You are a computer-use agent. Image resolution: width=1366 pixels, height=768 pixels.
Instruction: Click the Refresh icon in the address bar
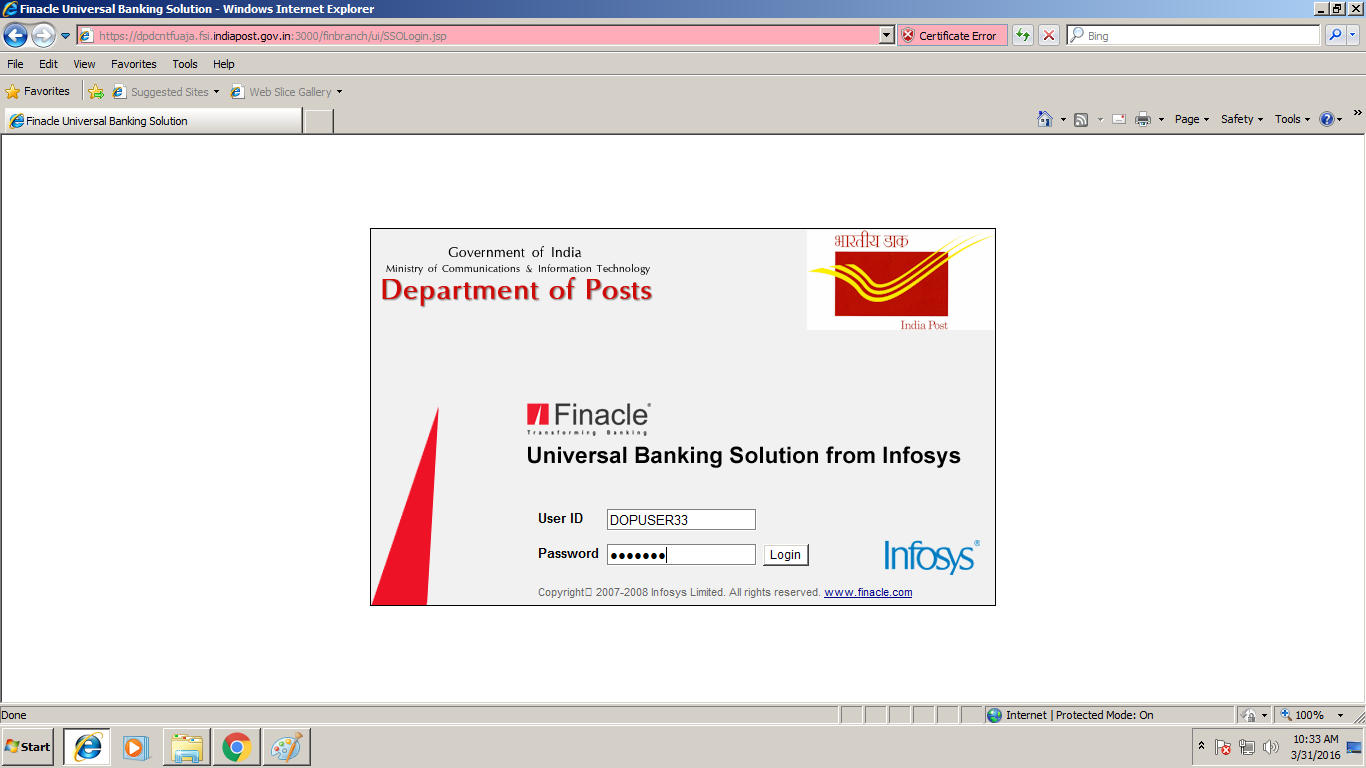[1023, 35]
